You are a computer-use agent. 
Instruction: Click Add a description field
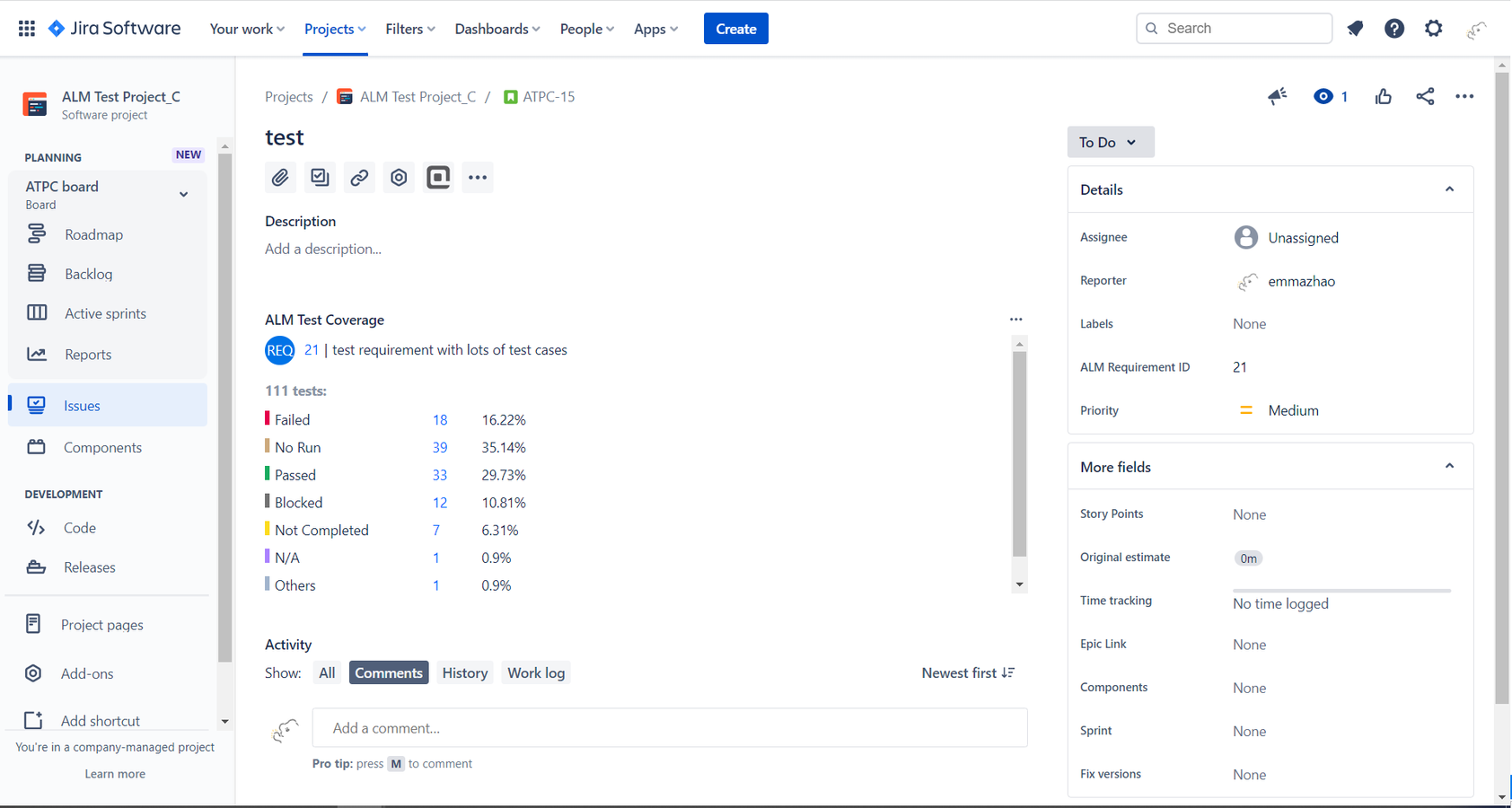point(323,250)
